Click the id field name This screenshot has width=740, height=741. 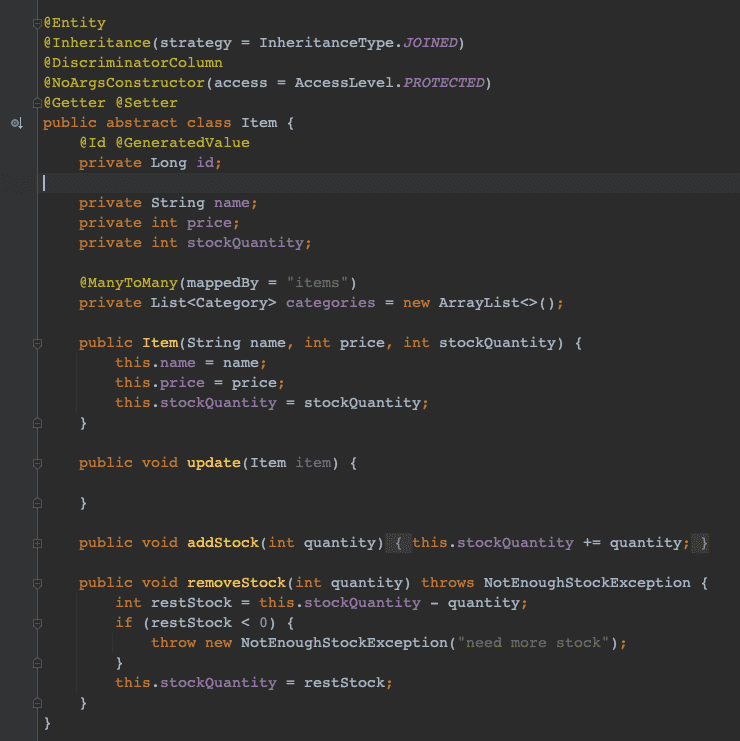205,163
